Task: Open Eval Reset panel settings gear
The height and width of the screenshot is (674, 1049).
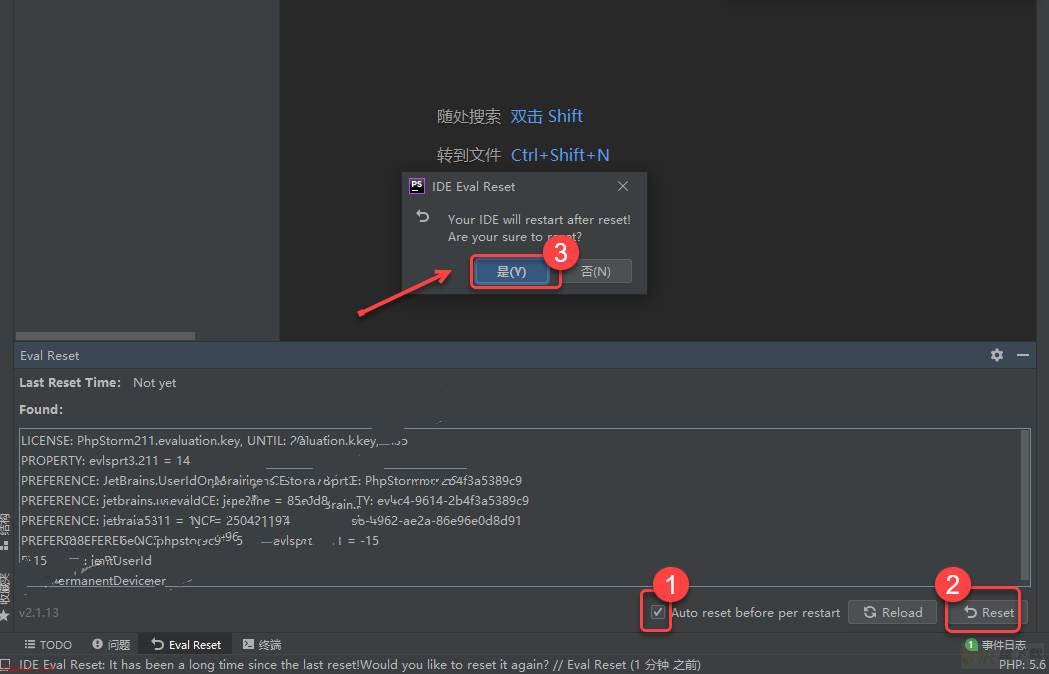Action: pos(997,355)
